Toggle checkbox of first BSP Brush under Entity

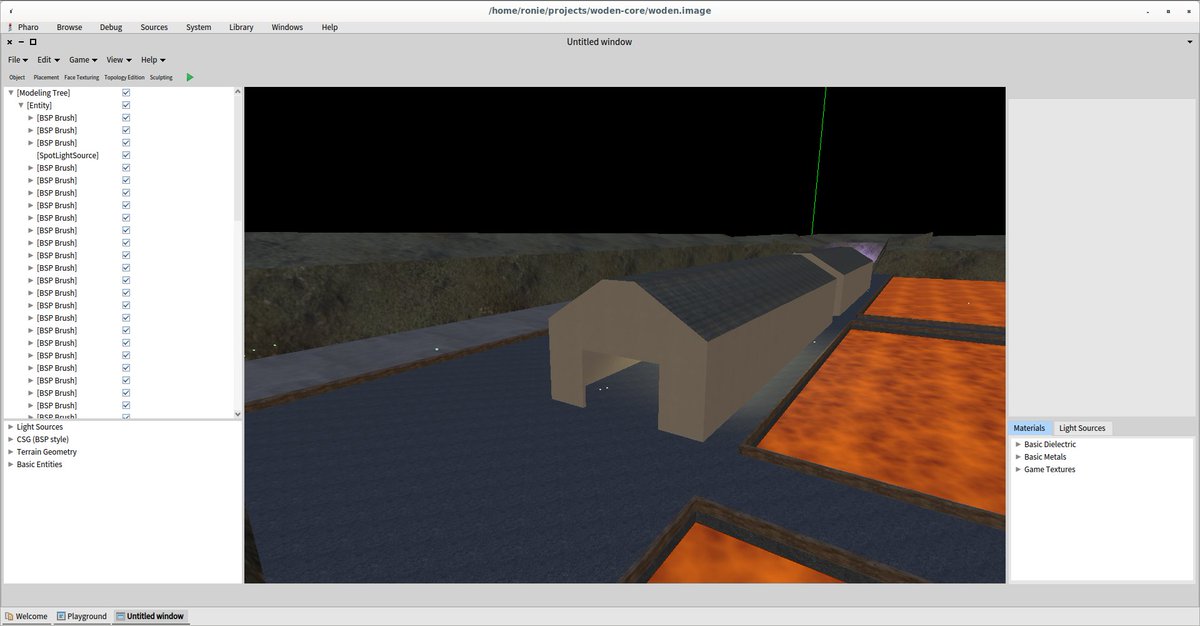click(x=126, y=118)
